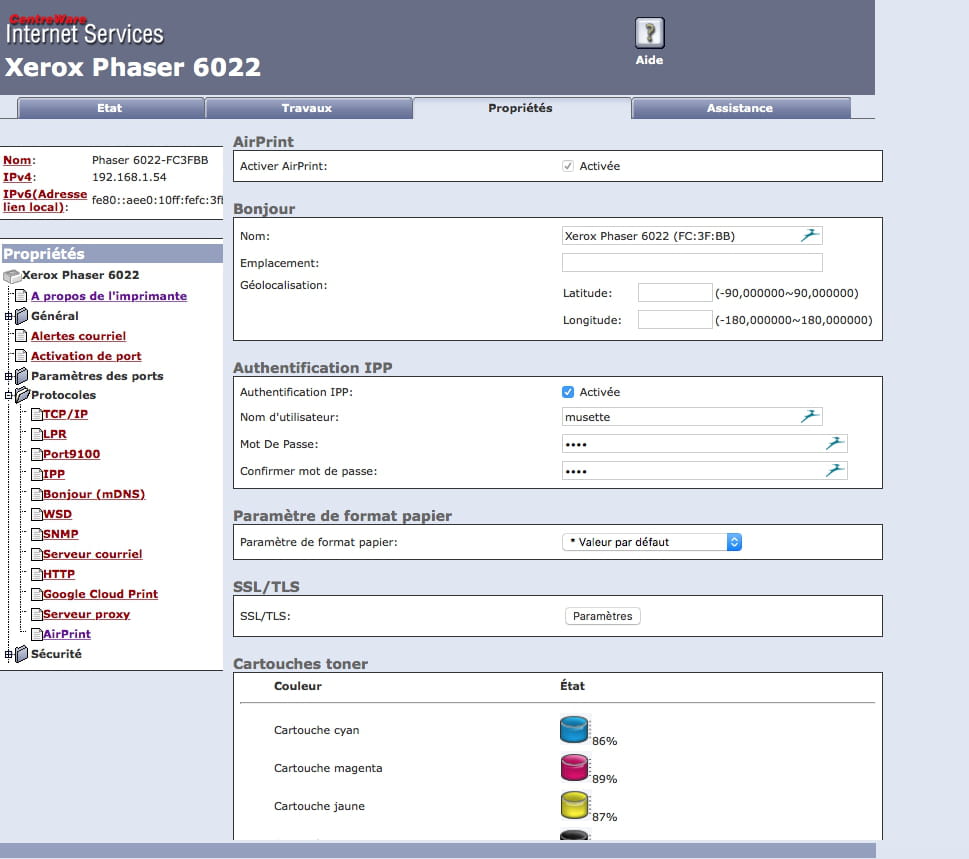969x859 pixels.
Task: Click the Général folder icon
Action: (x=22, y=316)
